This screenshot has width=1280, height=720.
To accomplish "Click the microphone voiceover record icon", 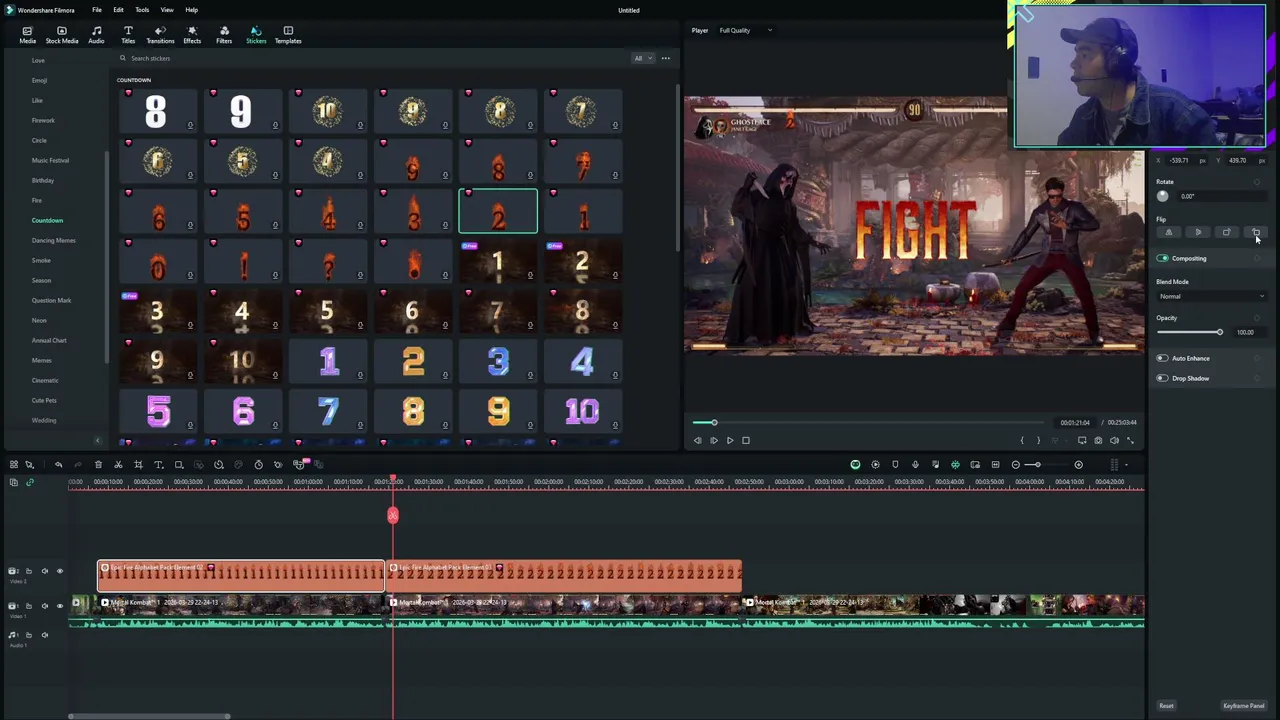I will 915,464.
